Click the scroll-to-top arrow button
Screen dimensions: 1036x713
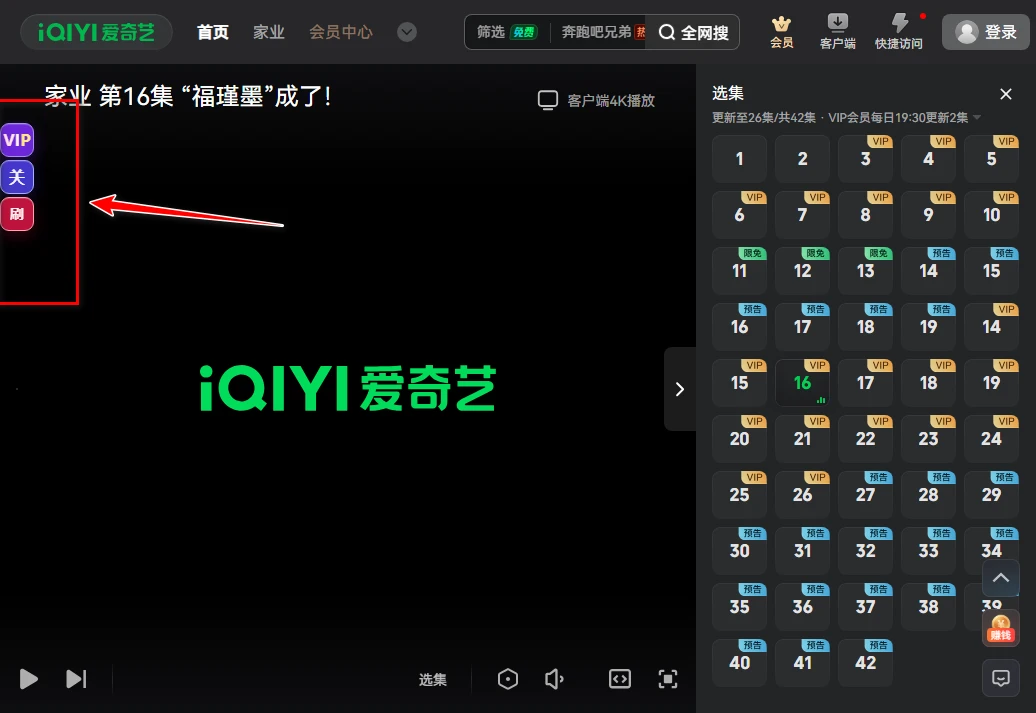click(1001, 578)
